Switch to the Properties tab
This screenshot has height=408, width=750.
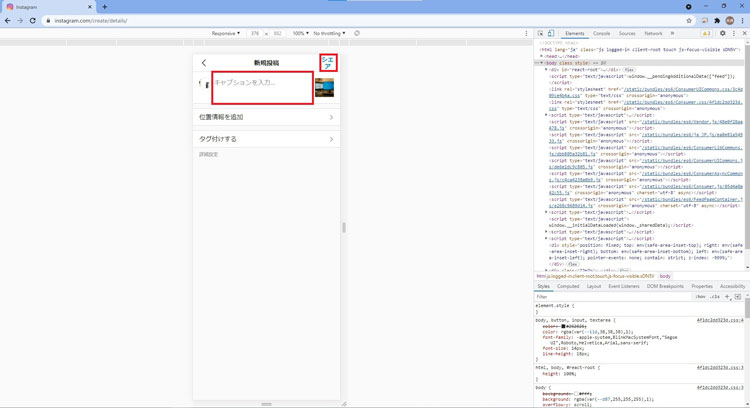click(702, 286)
